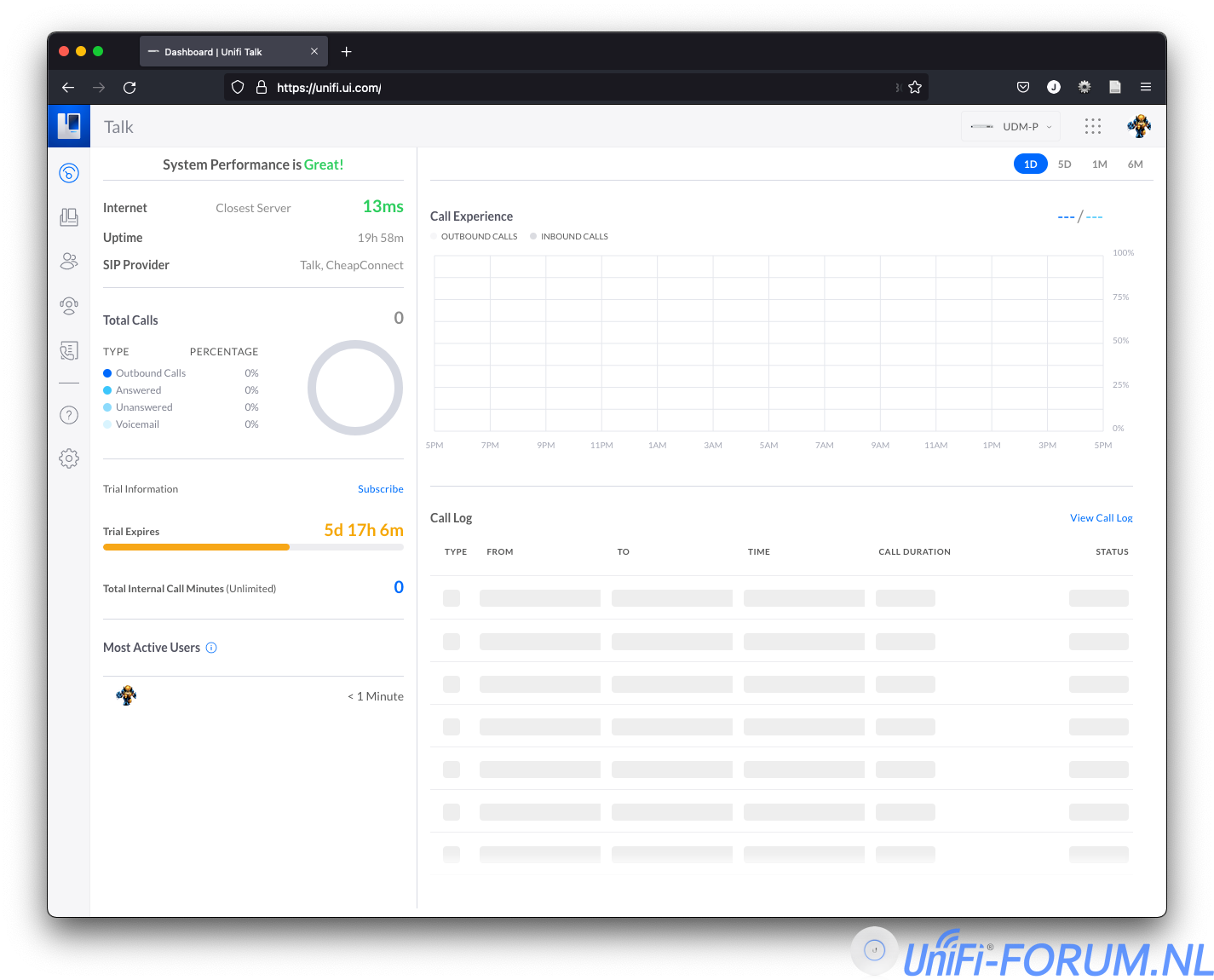
Task: Open the Dashboard phone icon in sidebar
Action: [x=69, y=173]
